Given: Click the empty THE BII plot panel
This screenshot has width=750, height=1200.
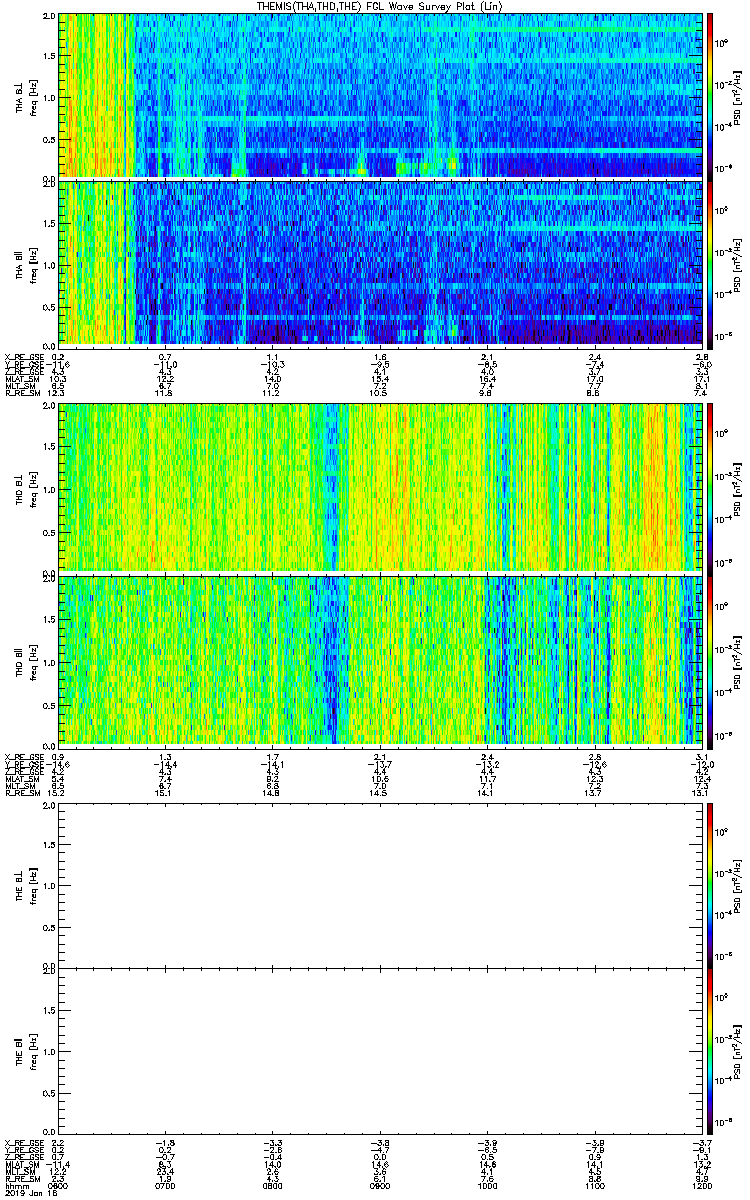Looking at the screenshot, I should coord(379,1052).
